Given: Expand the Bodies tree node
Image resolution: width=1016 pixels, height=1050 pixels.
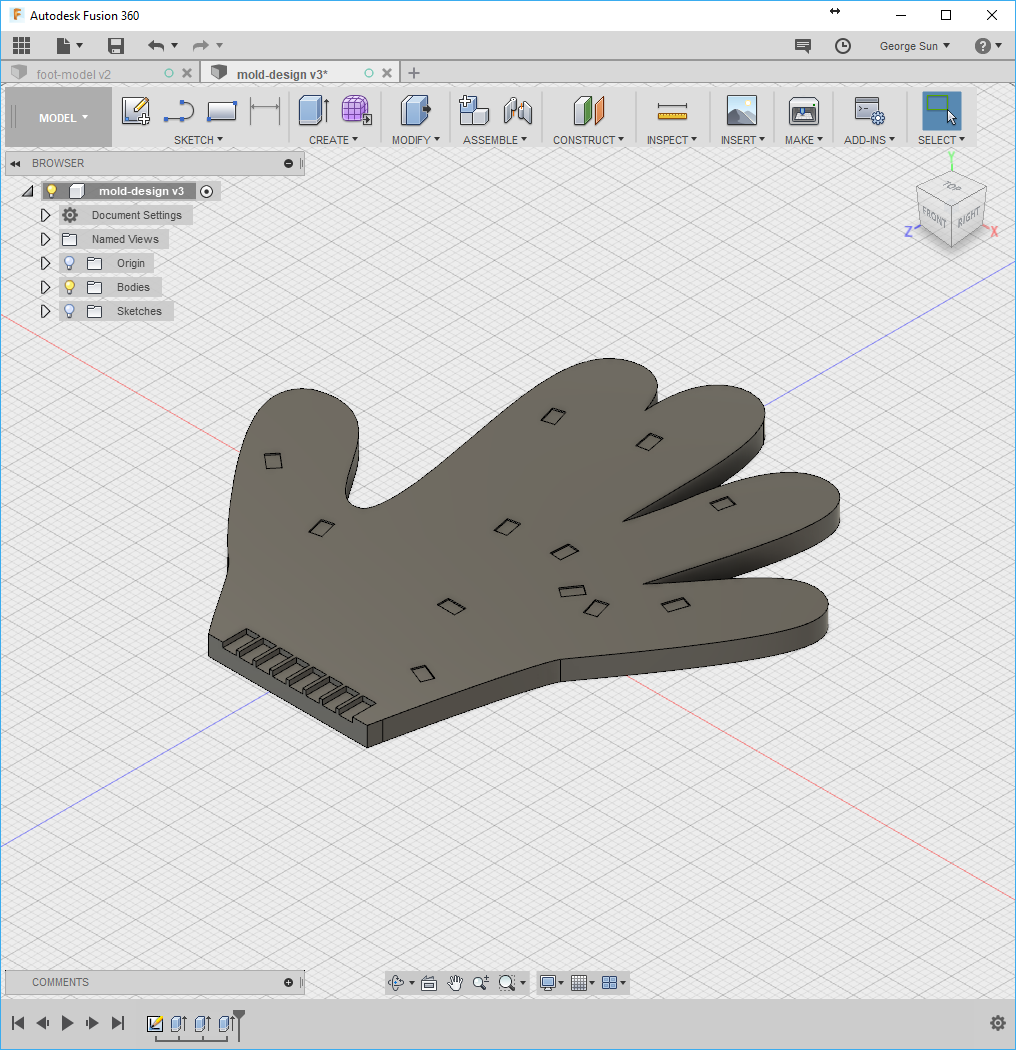Looking at the screenshot, I should [x=45, y=287].
